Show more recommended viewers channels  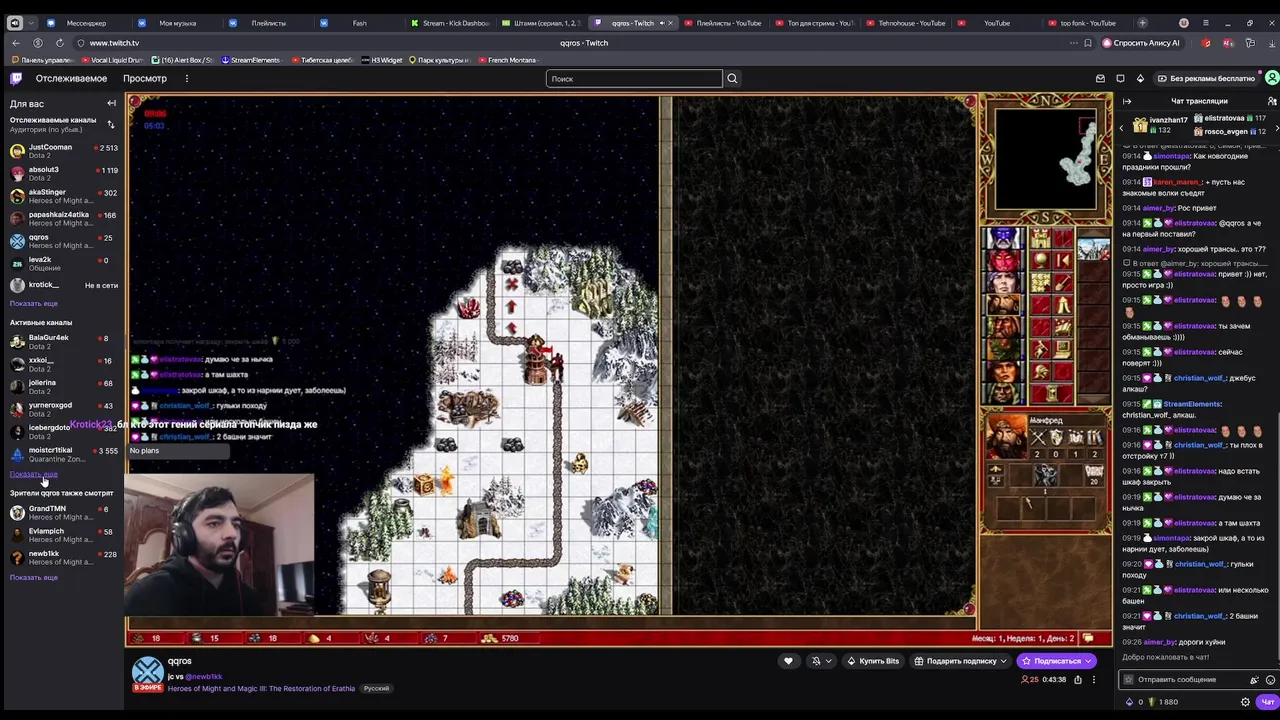[34, 577]
